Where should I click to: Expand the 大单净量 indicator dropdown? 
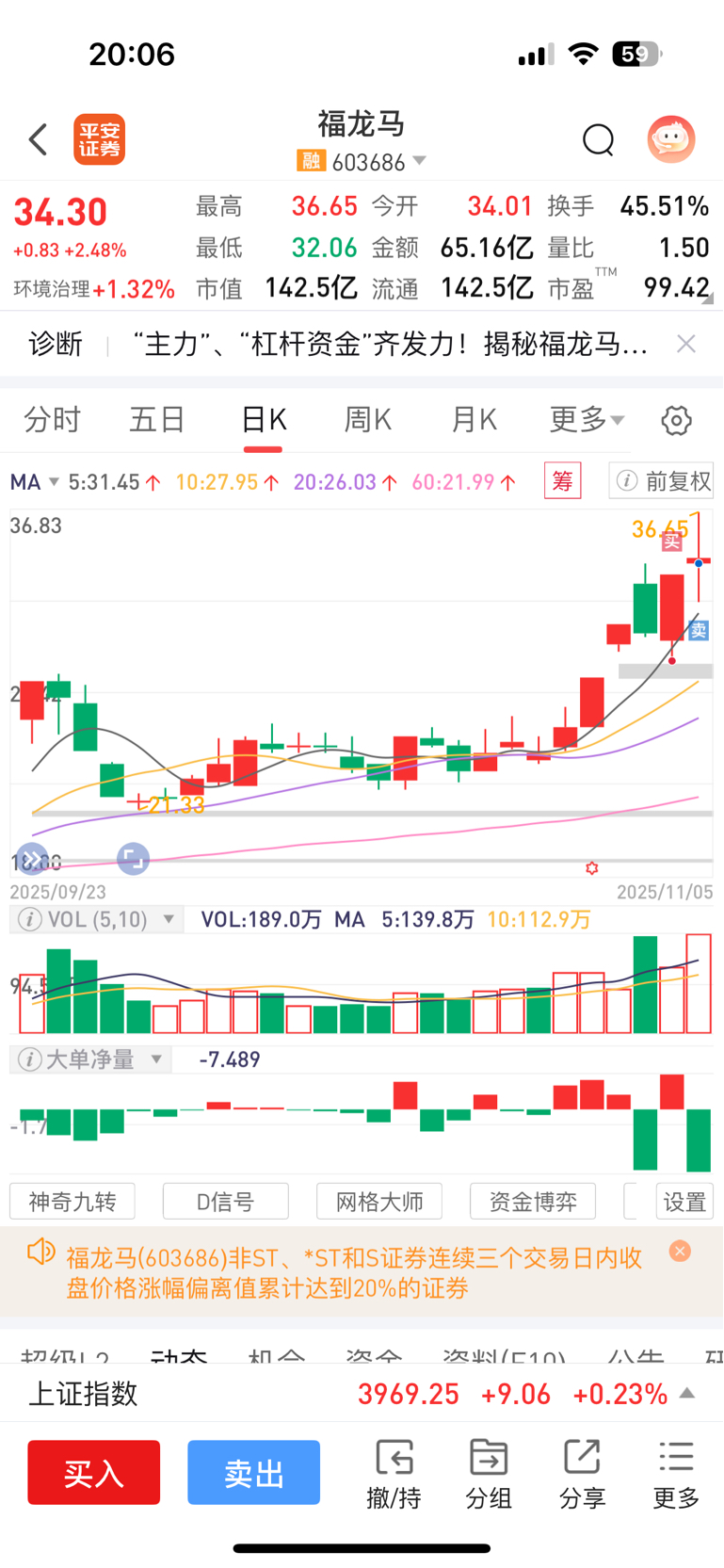[x=156, y=1059]
